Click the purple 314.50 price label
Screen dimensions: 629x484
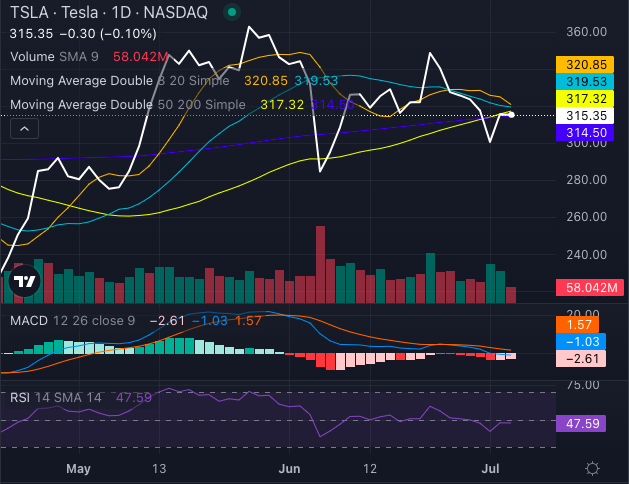click(x=585, y=132)
